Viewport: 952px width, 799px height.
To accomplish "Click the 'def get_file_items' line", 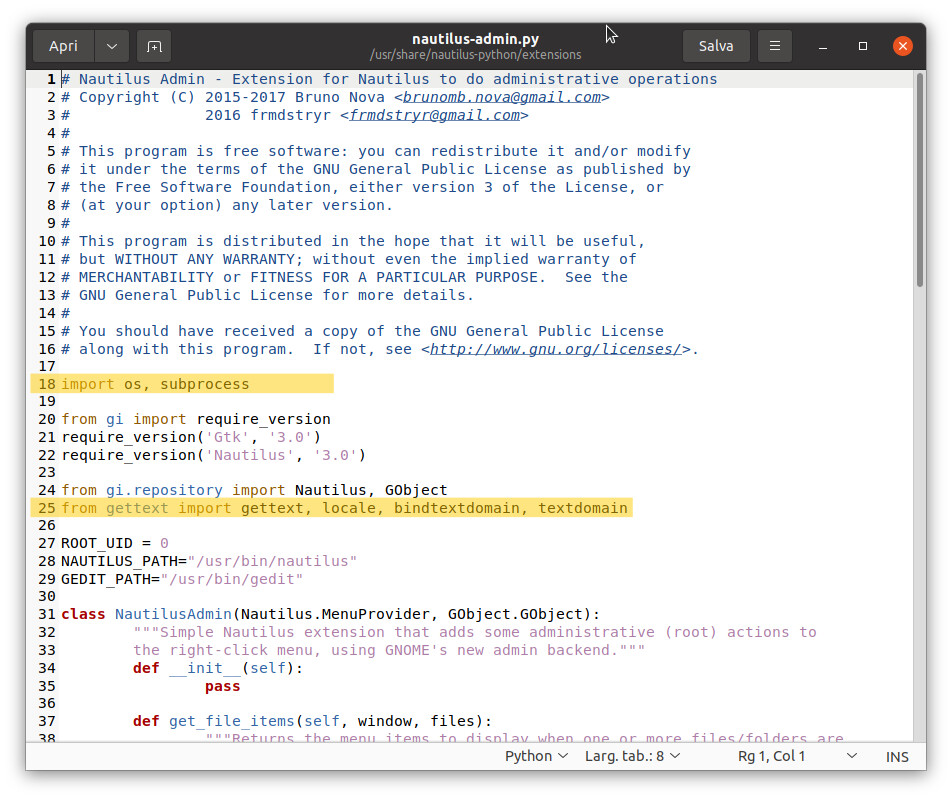I will [x=312, y=721].
